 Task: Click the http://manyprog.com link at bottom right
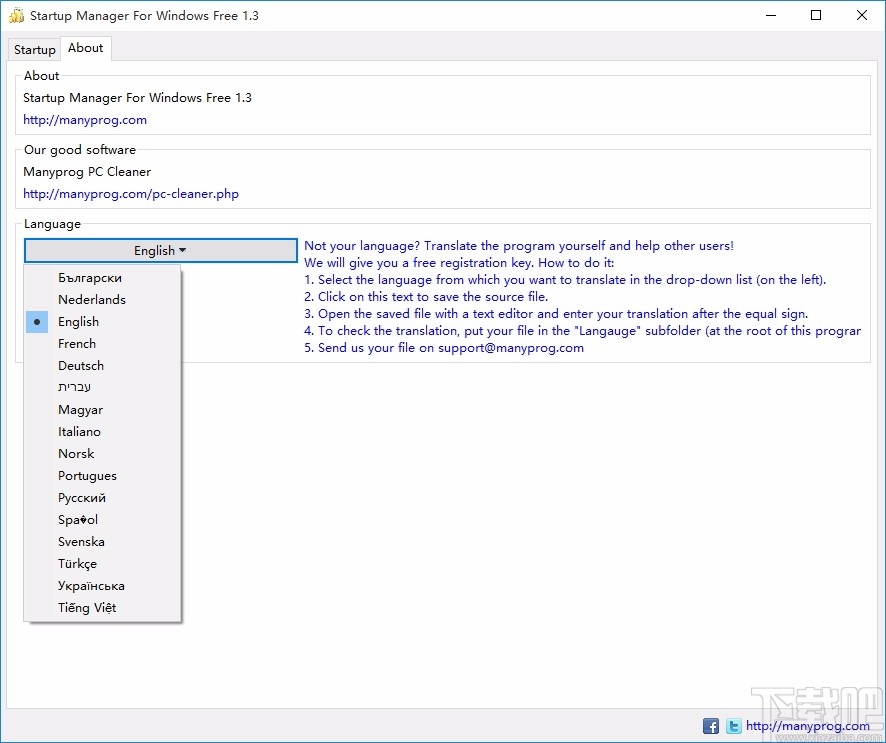pos(806,726)
